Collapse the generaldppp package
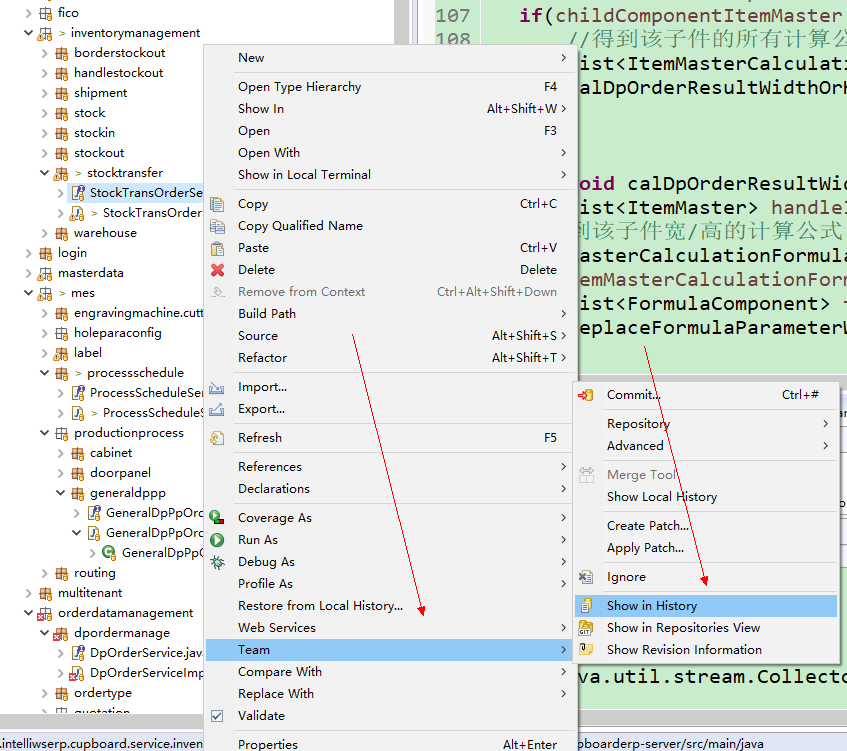847x751 pixels. tap(60, 493)
